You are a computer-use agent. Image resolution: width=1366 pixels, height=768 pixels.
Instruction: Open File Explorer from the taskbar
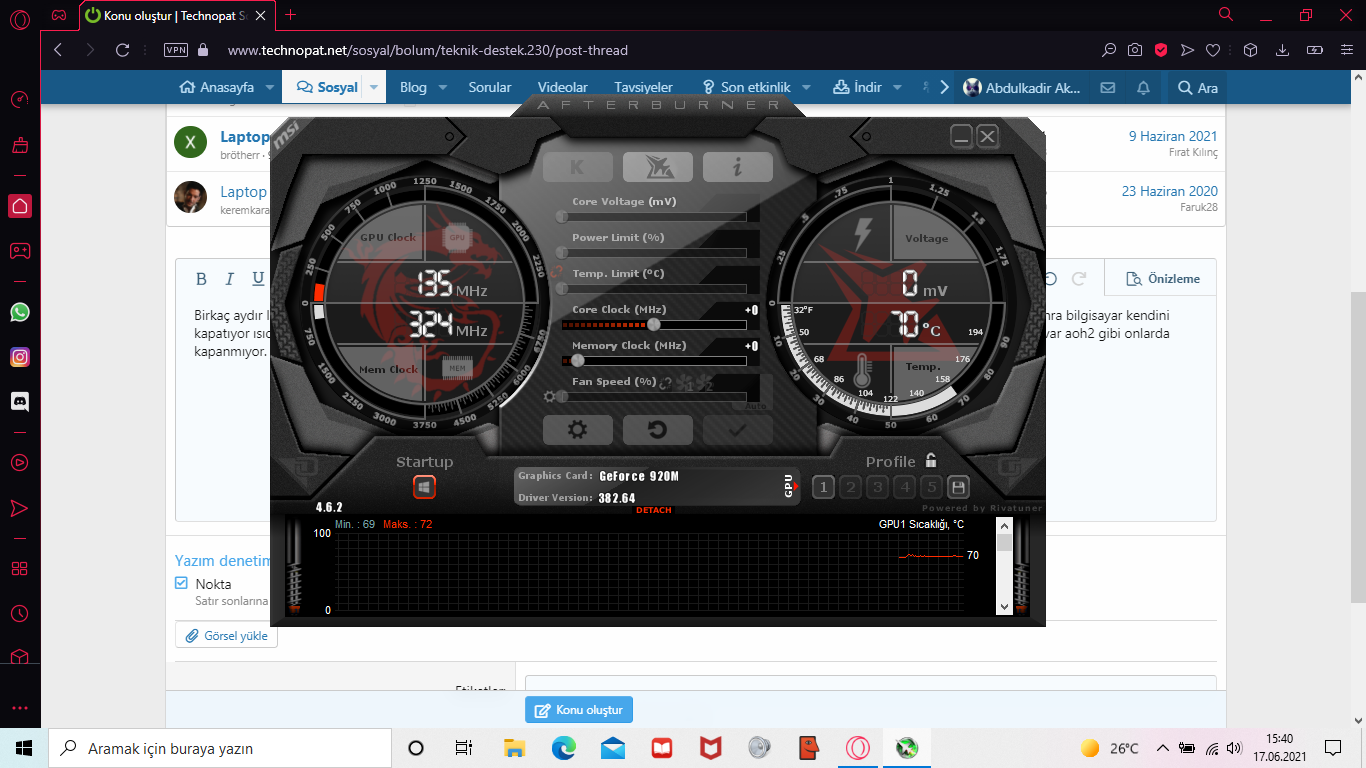coord(515,748)
